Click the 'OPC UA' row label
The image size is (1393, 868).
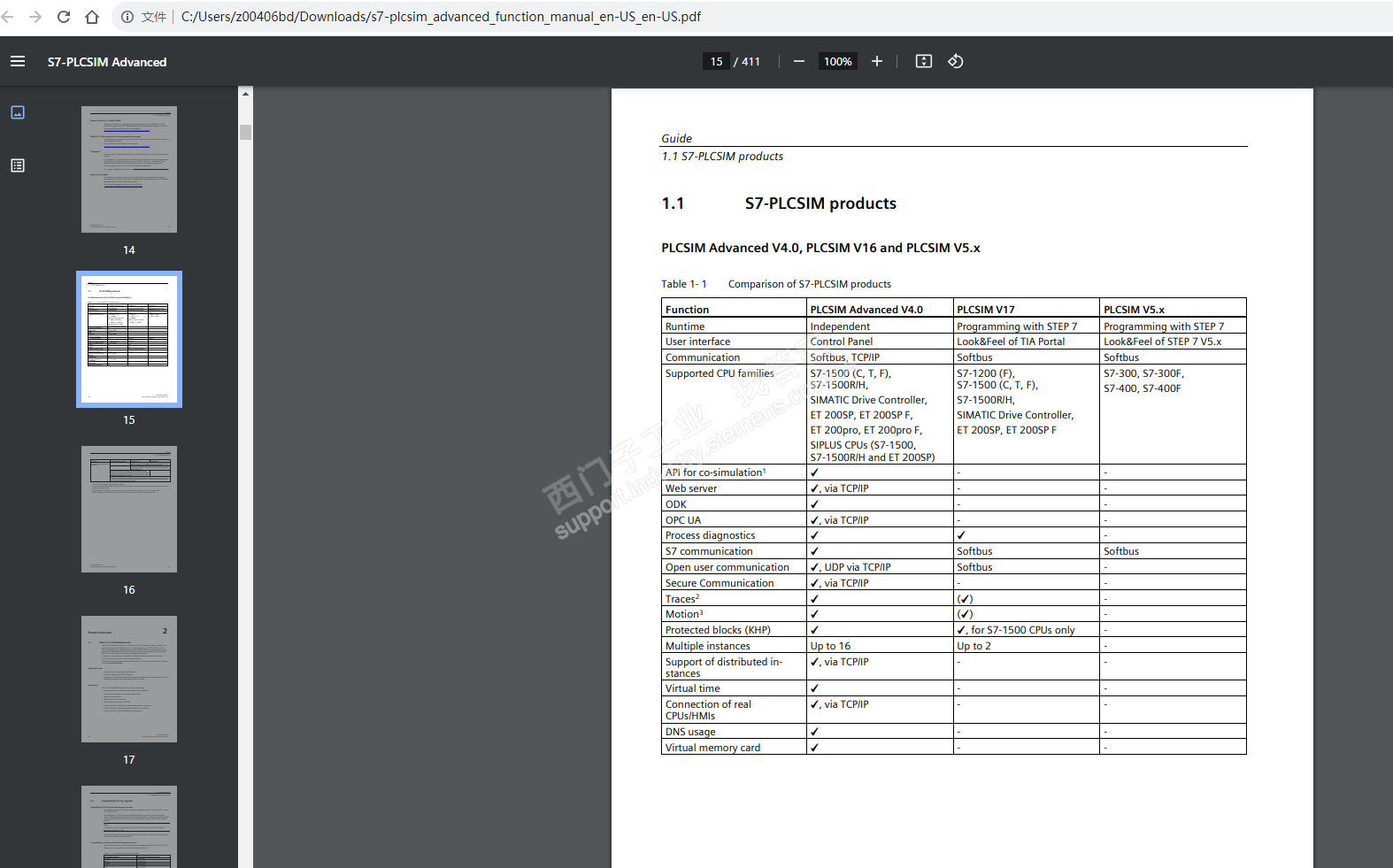[x=683, y=520]
